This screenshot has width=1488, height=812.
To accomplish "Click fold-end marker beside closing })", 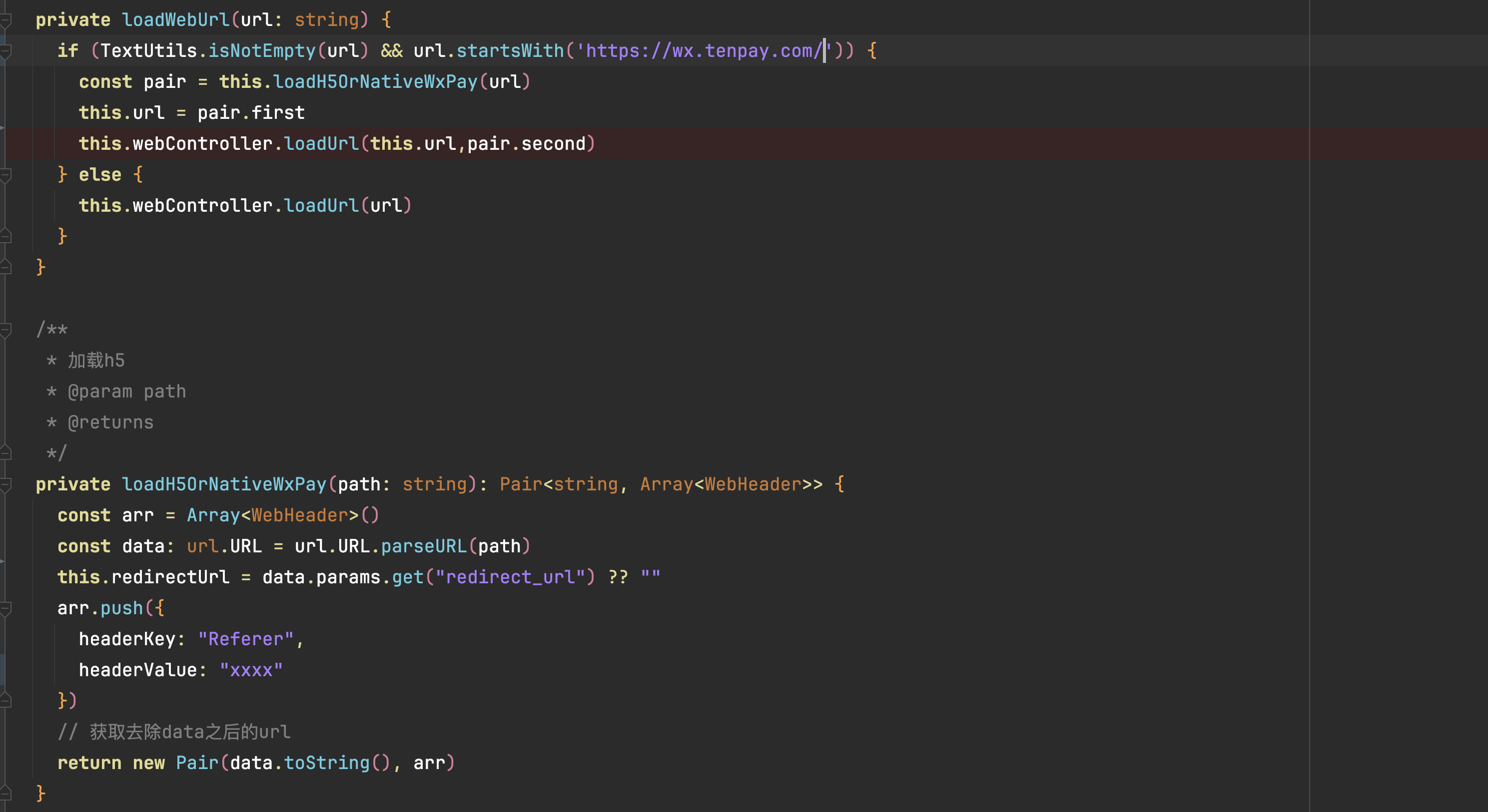I will [6, 701].
